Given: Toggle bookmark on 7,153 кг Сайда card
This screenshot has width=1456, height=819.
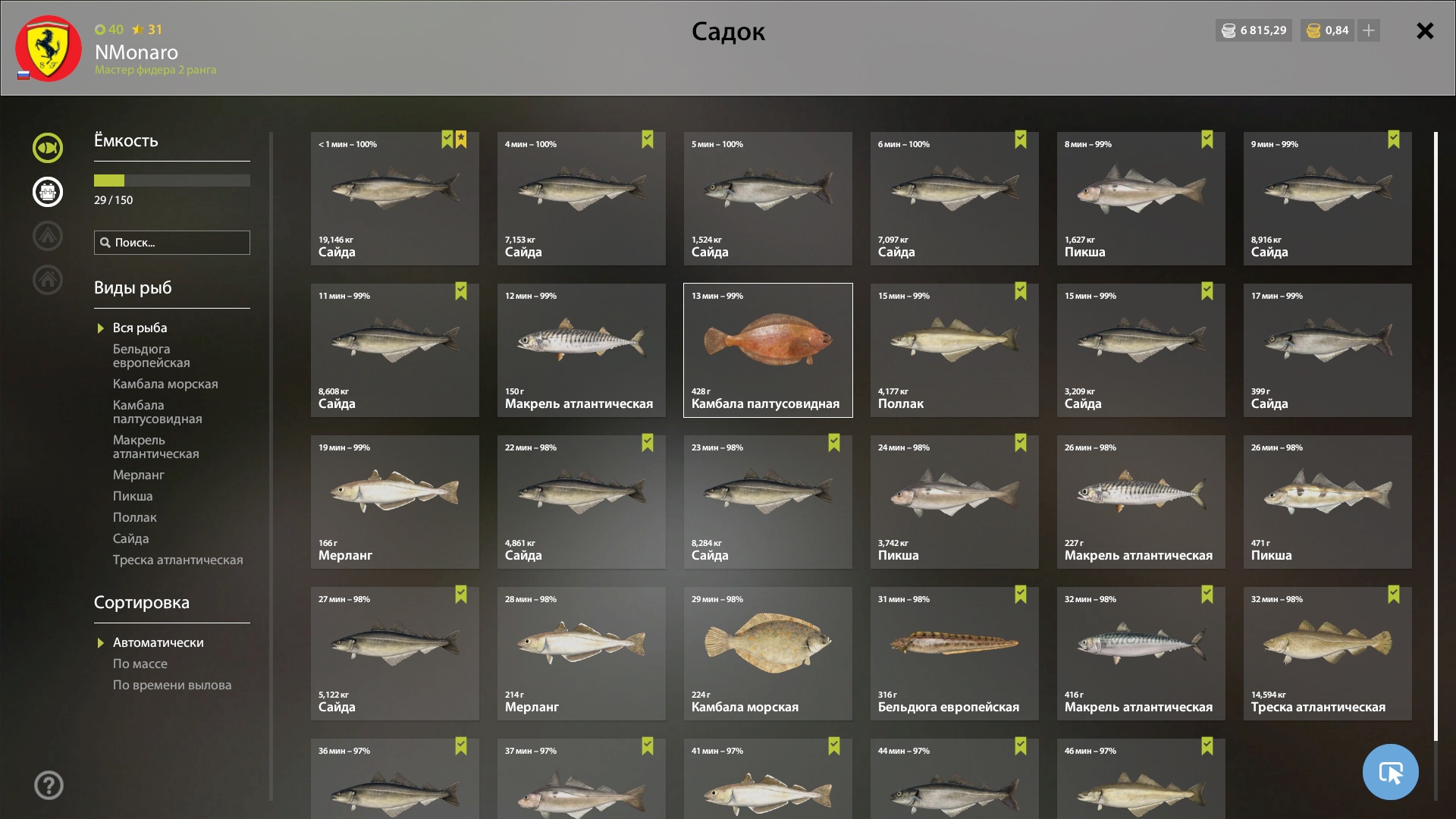Looking at the screenshot, I should tap(648, 139).
